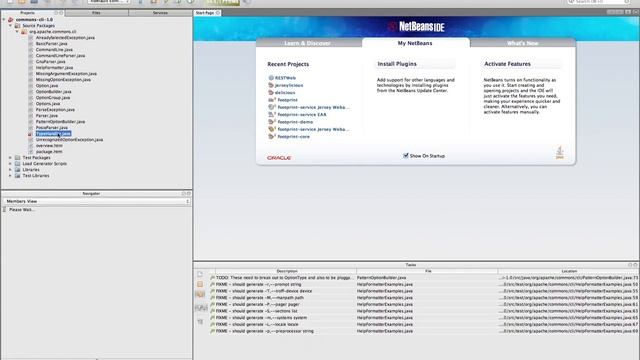This screenshot has height=360, width=640.
Task: Open the RESTWeb recent project
Action: (x=285, y=78)
